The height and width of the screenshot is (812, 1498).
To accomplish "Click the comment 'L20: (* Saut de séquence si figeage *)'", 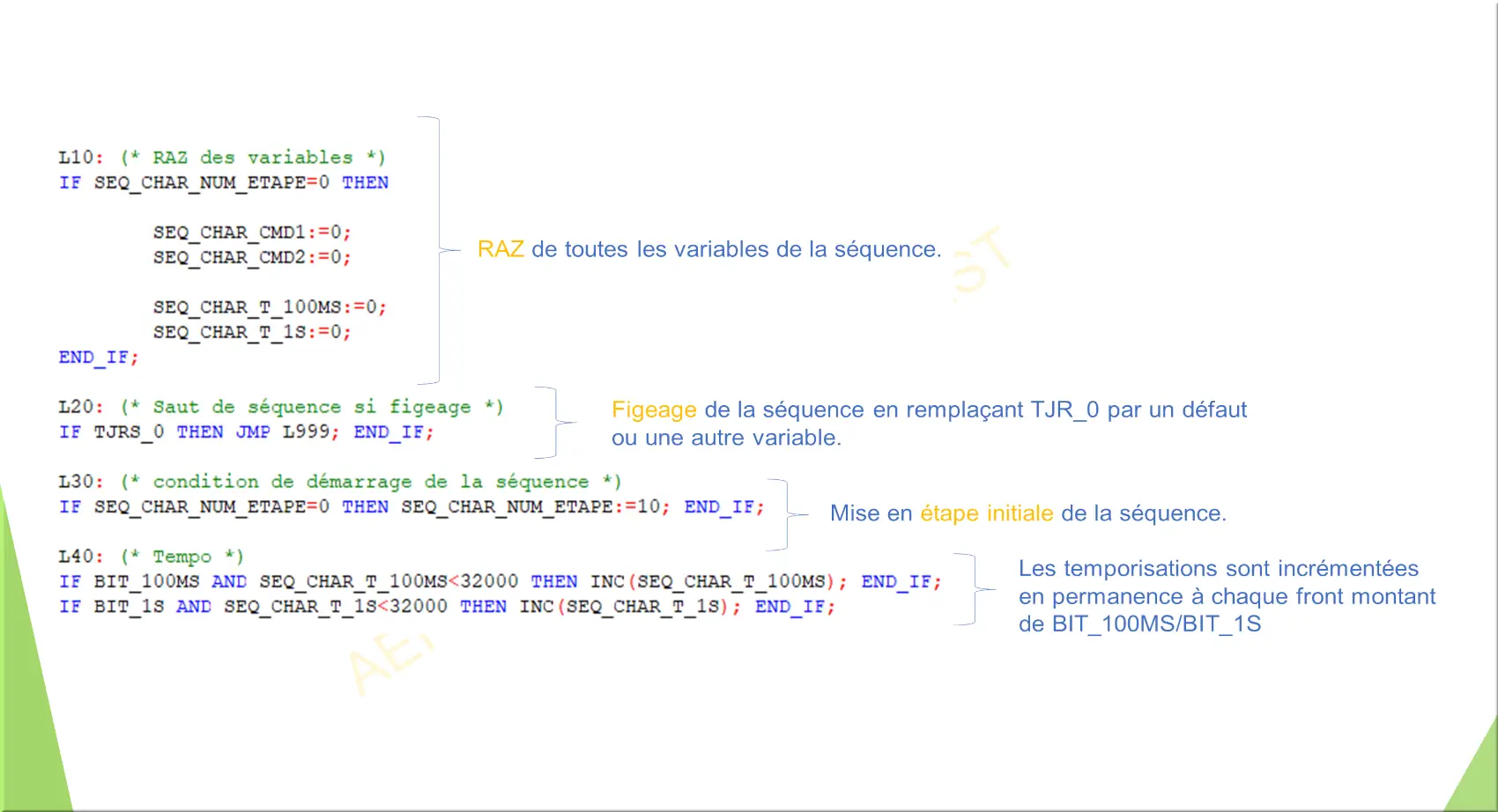I will 281,407.
